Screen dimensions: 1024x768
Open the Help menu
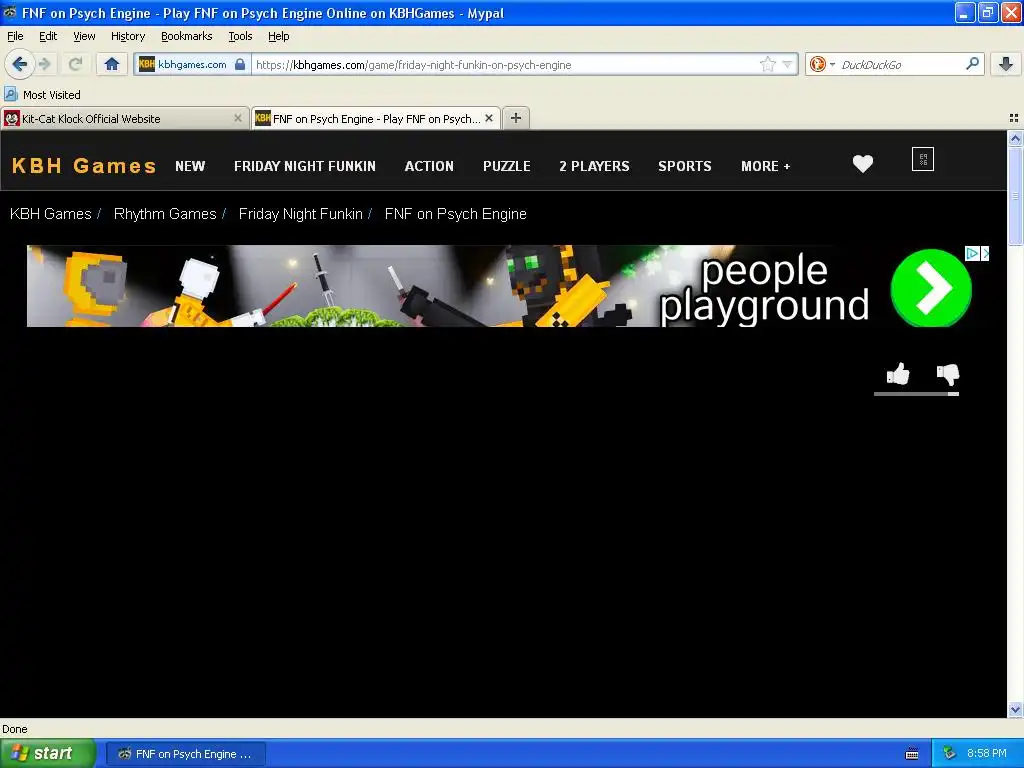pos(278,36)
